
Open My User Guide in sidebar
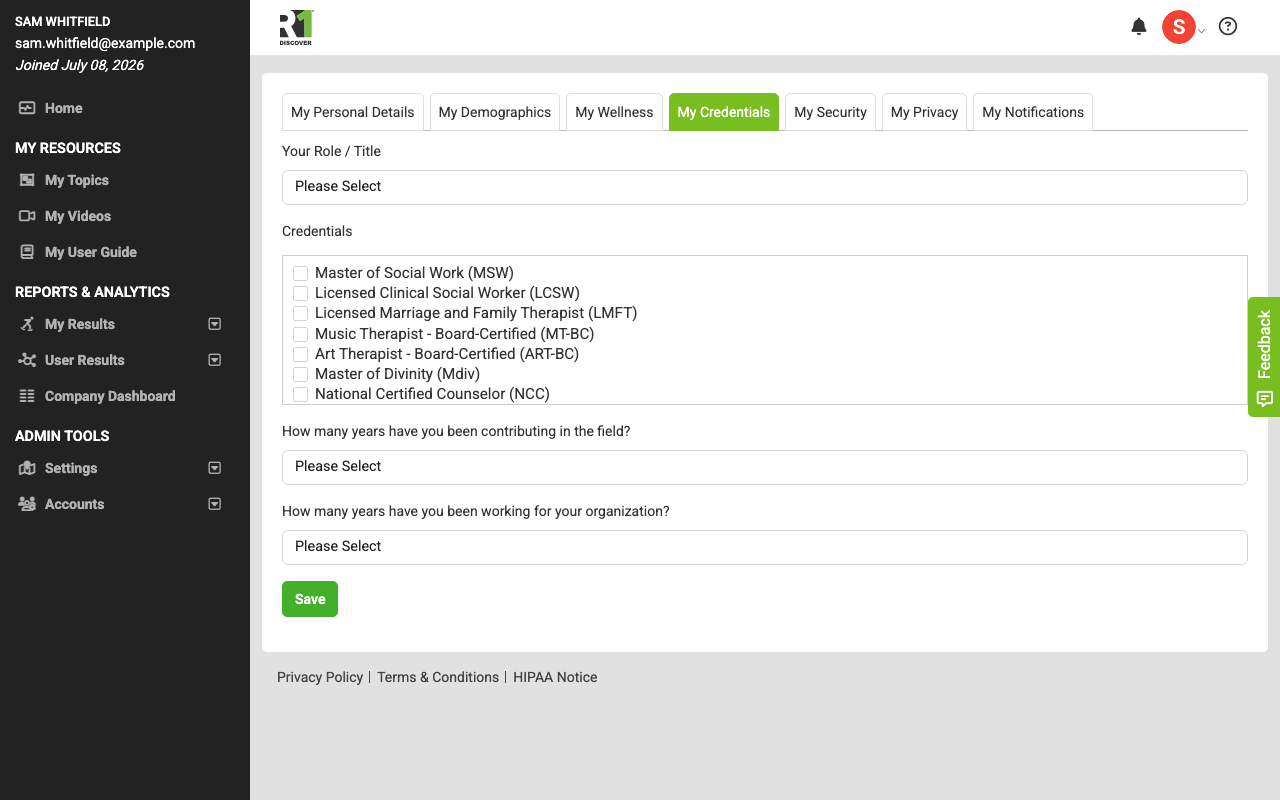point(91,252)
